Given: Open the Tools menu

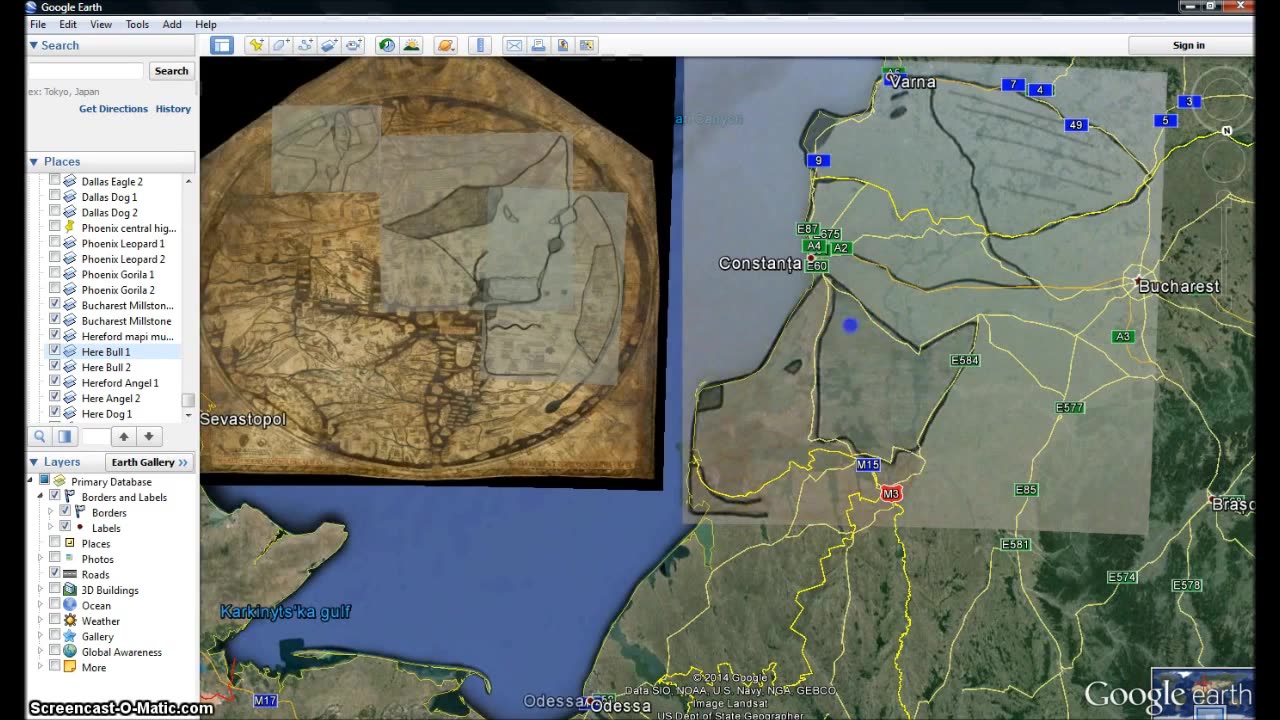Looking at the screenshot, I should [137, 24].
